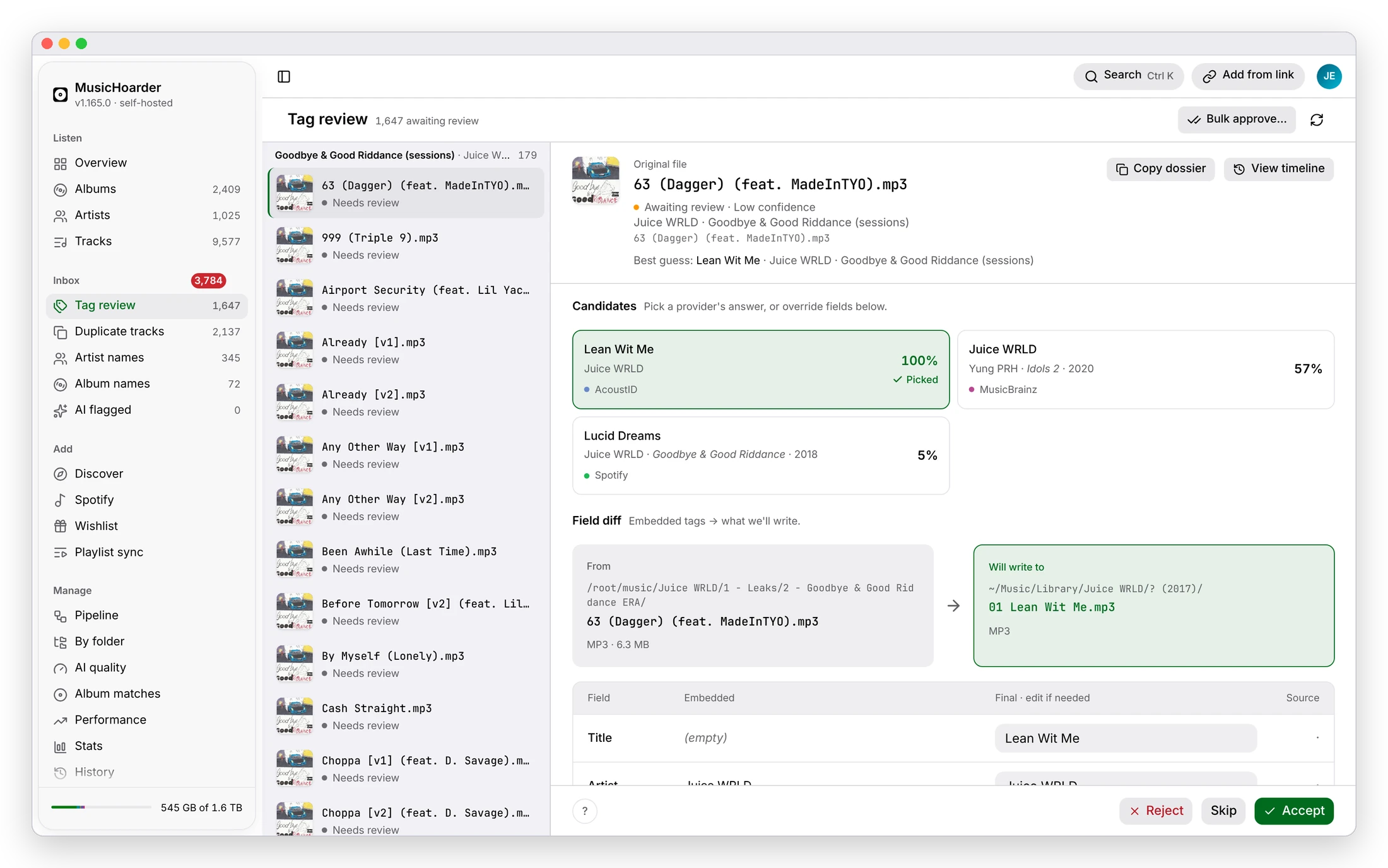Open Performance page
The image size is (1388, 868).
click(x=147, y=720)
